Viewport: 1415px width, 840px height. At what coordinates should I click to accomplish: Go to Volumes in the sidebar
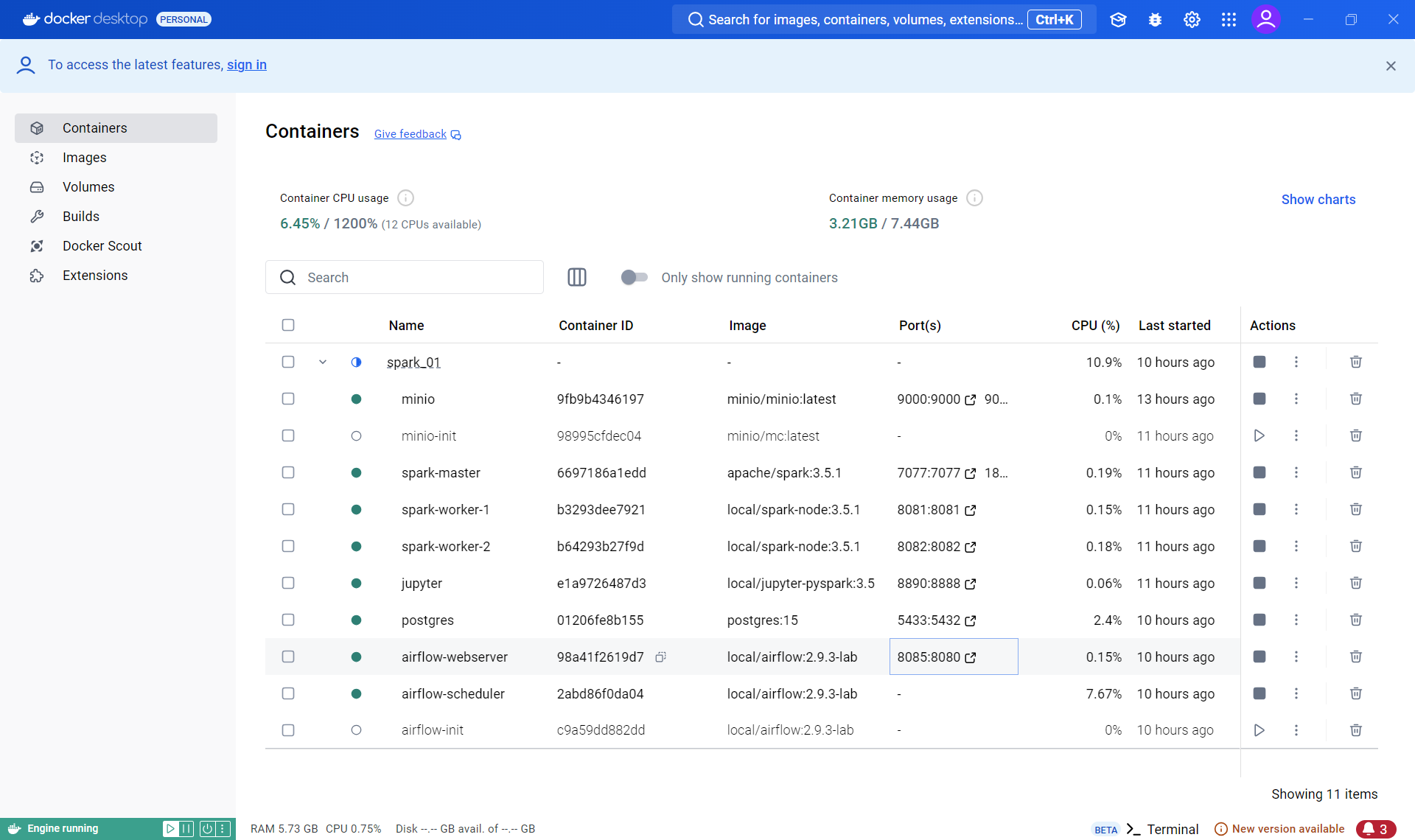tap(116, 187)
